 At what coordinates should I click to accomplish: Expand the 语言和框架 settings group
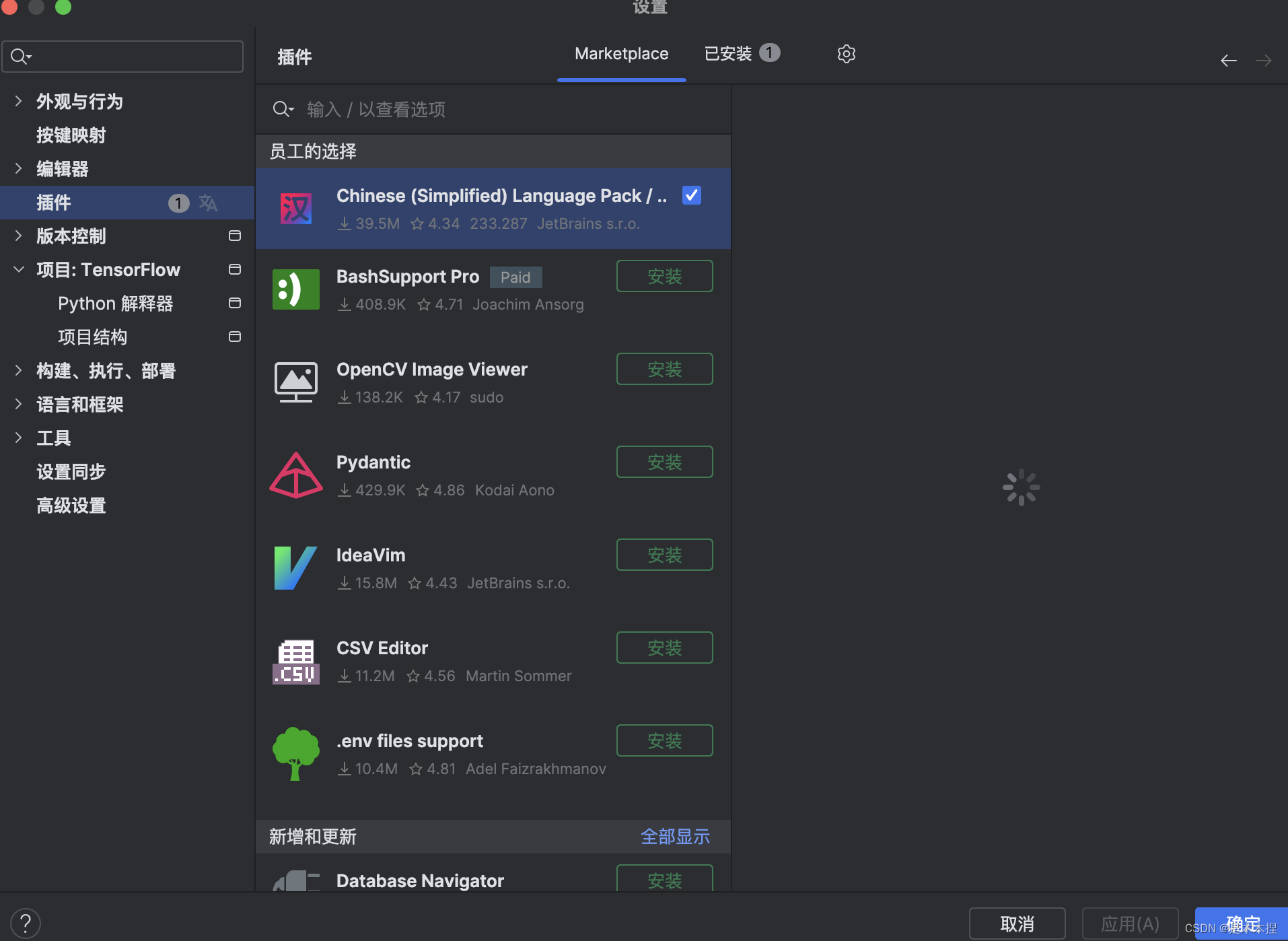[x=18, y=404]
